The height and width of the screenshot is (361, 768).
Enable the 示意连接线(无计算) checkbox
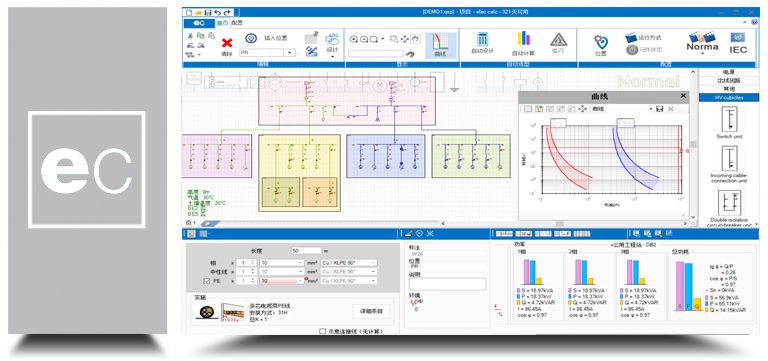coord(322,331)
